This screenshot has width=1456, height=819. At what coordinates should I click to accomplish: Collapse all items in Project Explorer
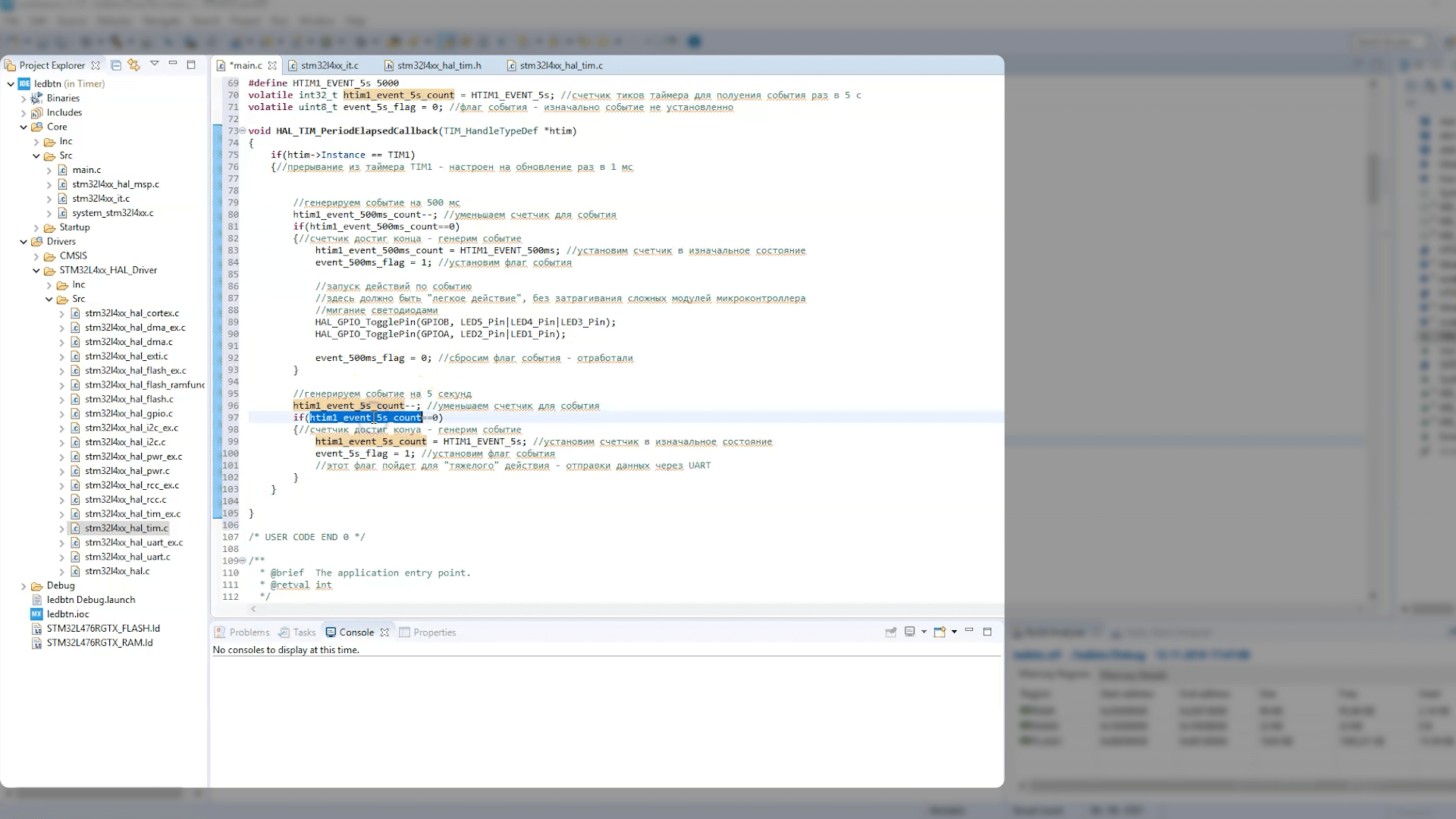pyautogui.click(x=116, y=65)
